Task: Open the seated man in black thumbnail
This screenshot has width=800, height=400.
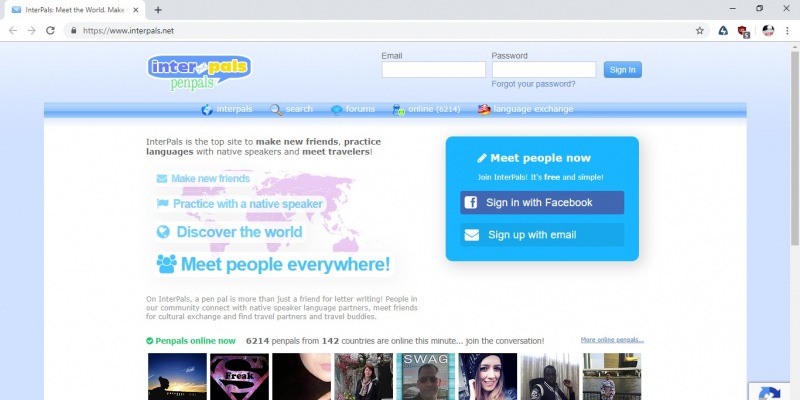Action: tap(550, 377)
